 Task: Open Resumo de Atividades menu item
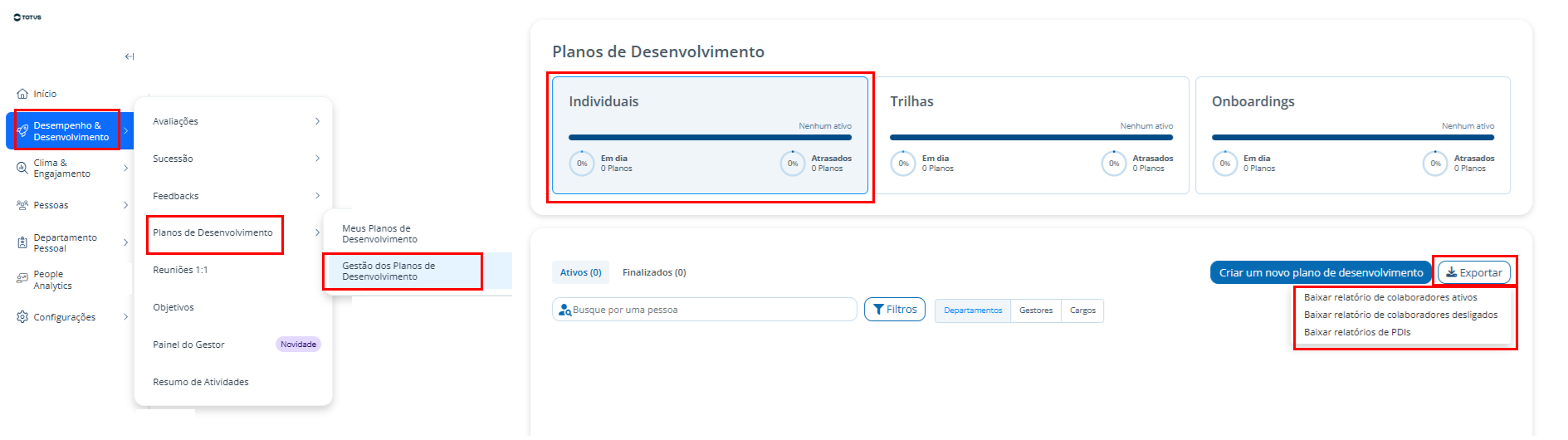click(x=201, y=382)
